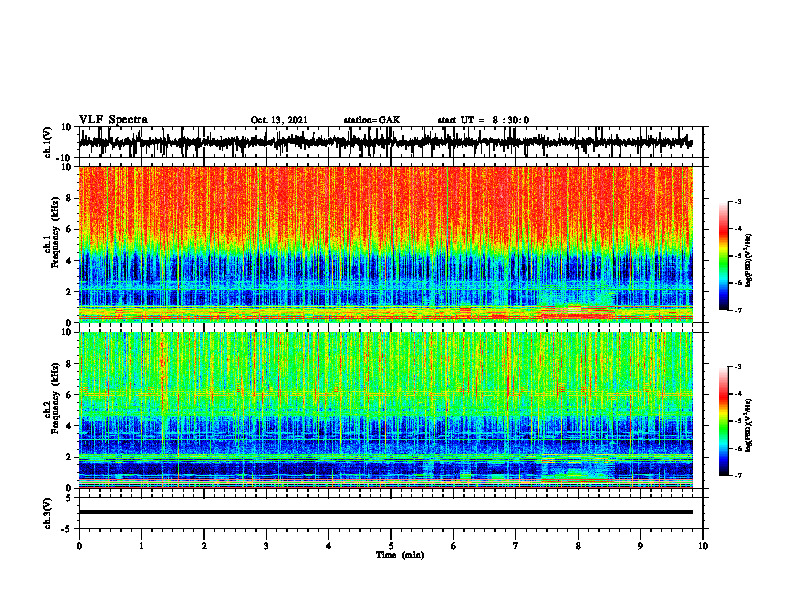This screenshot has height=612, width=792.
Task: Click time axis tick label '3'
Action: 266,546
